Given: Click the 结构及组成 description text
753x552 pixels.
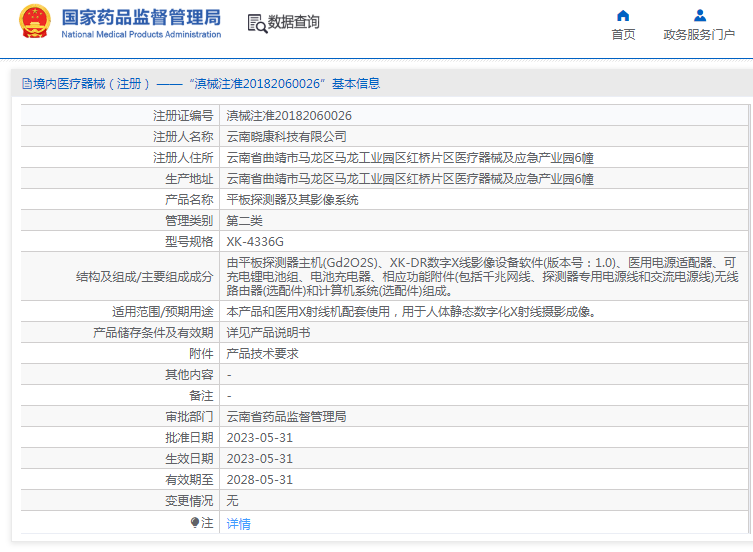Looking at the screenshot, I should point(483,277).
